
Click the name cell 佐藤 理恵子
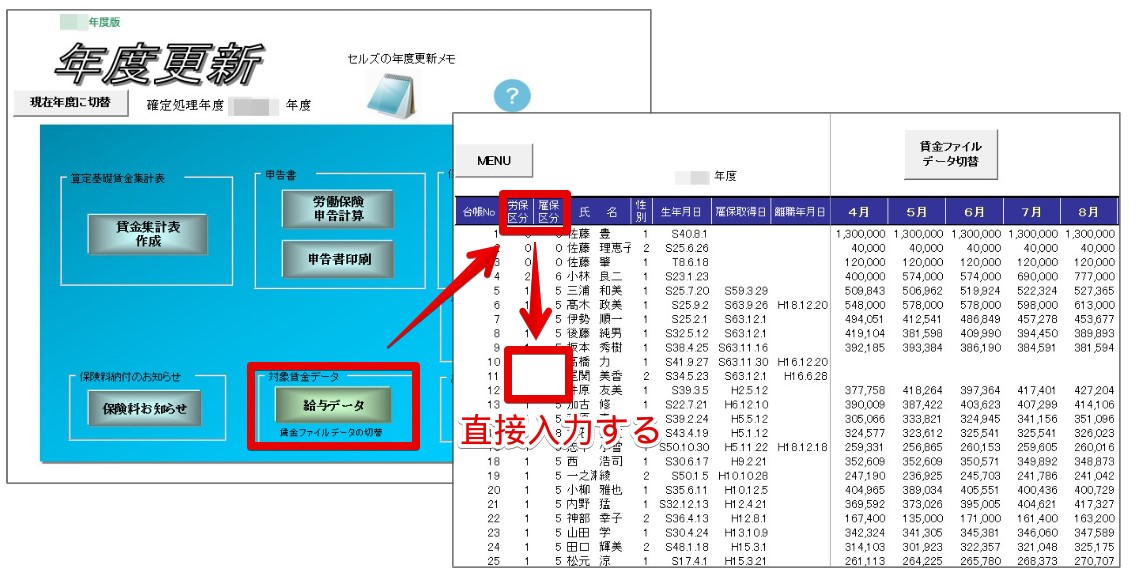point(599,248)
